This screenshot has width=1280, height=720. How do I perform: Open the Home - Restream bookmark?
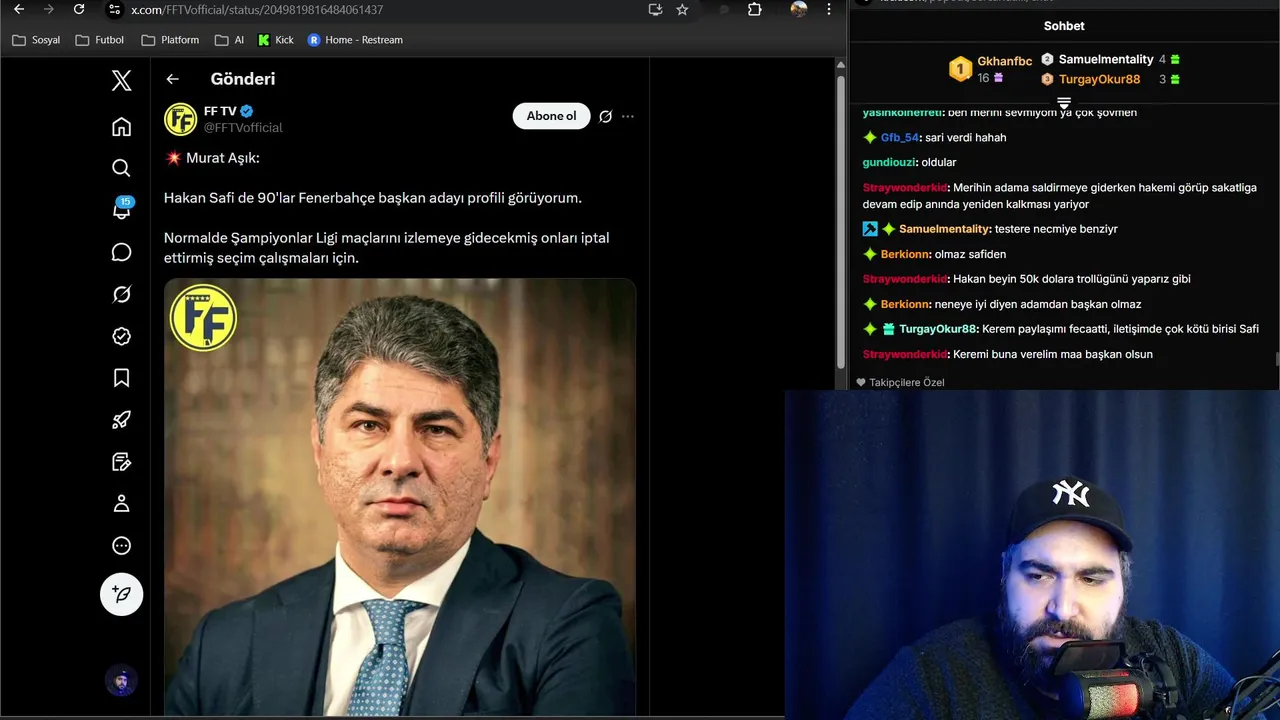pos(355,40)
